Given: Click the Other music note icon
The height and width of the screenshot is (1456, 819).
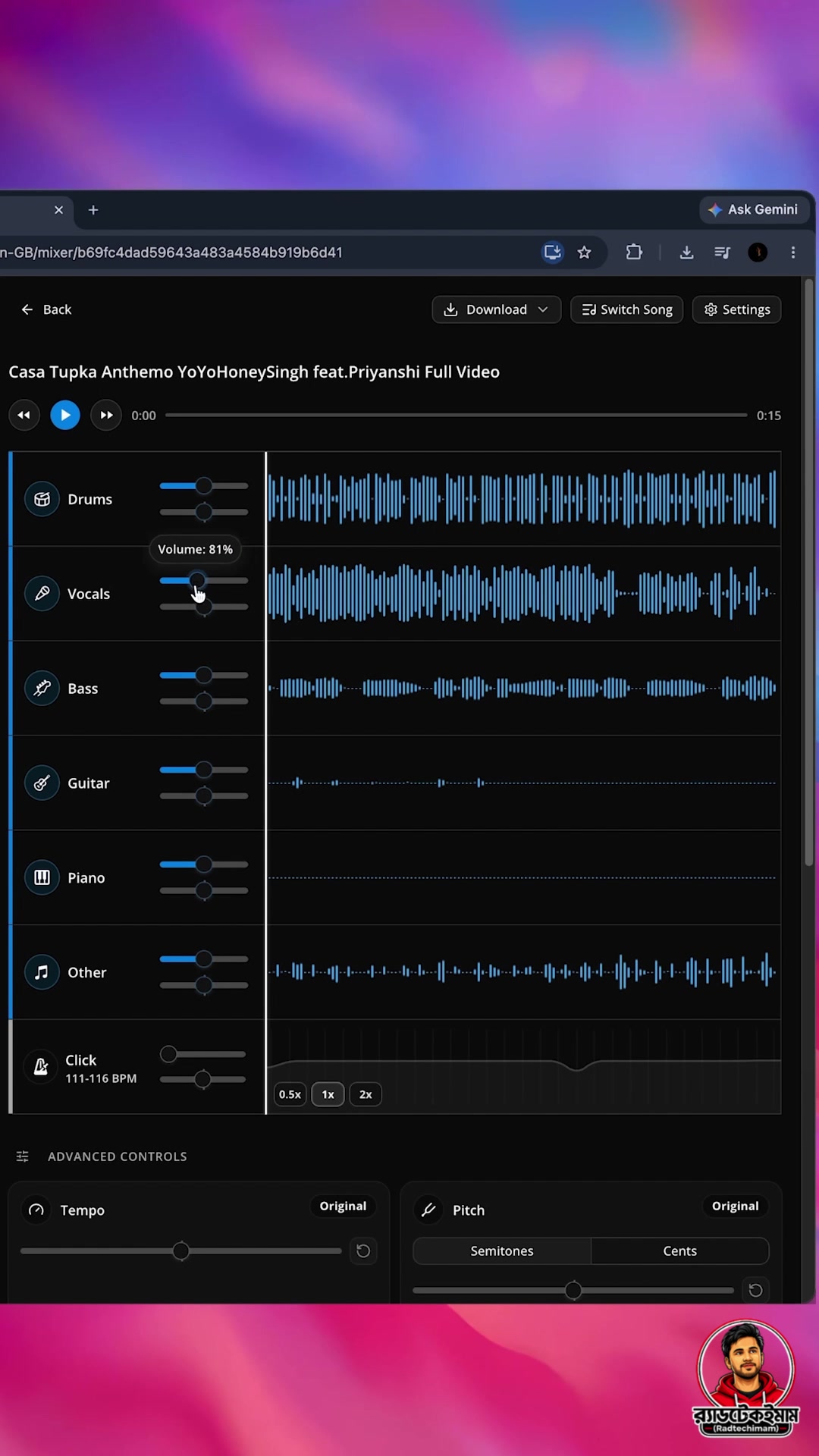Looking at the screenshot, I should pos(42,971).
